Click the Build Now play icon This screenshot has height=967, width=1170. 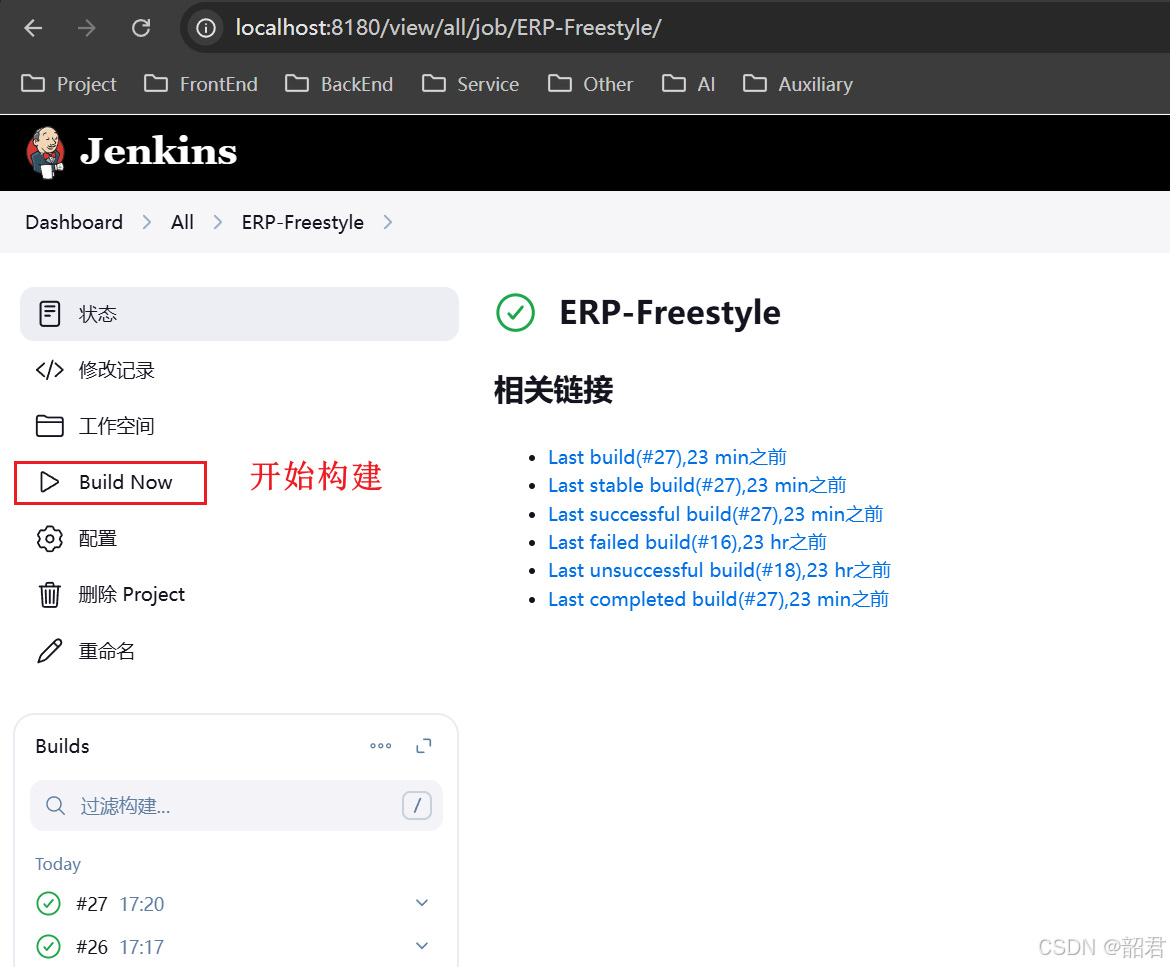click(49, 482)
